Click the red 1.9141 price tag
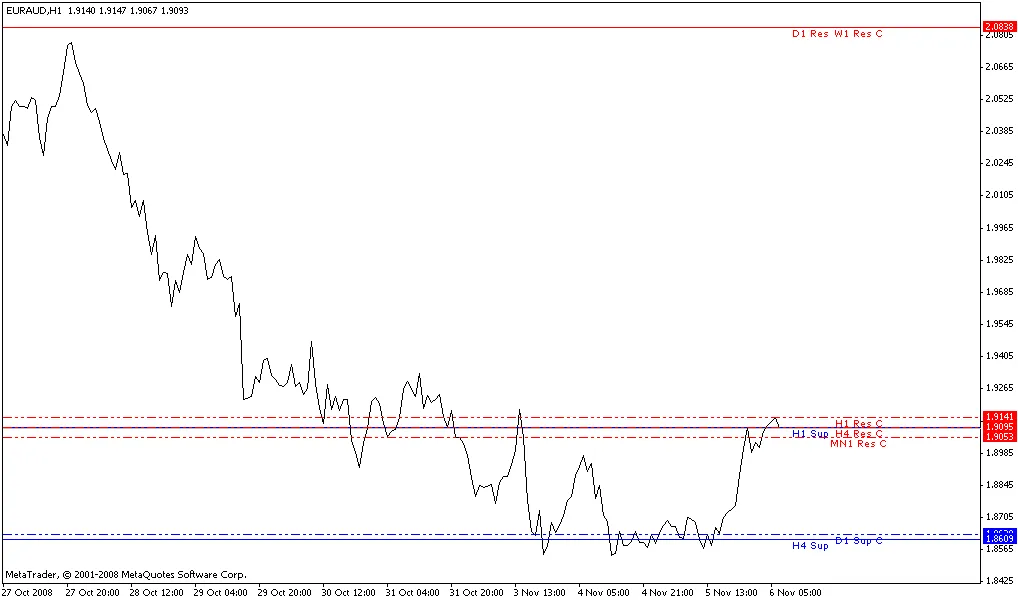 (1000, 417)
